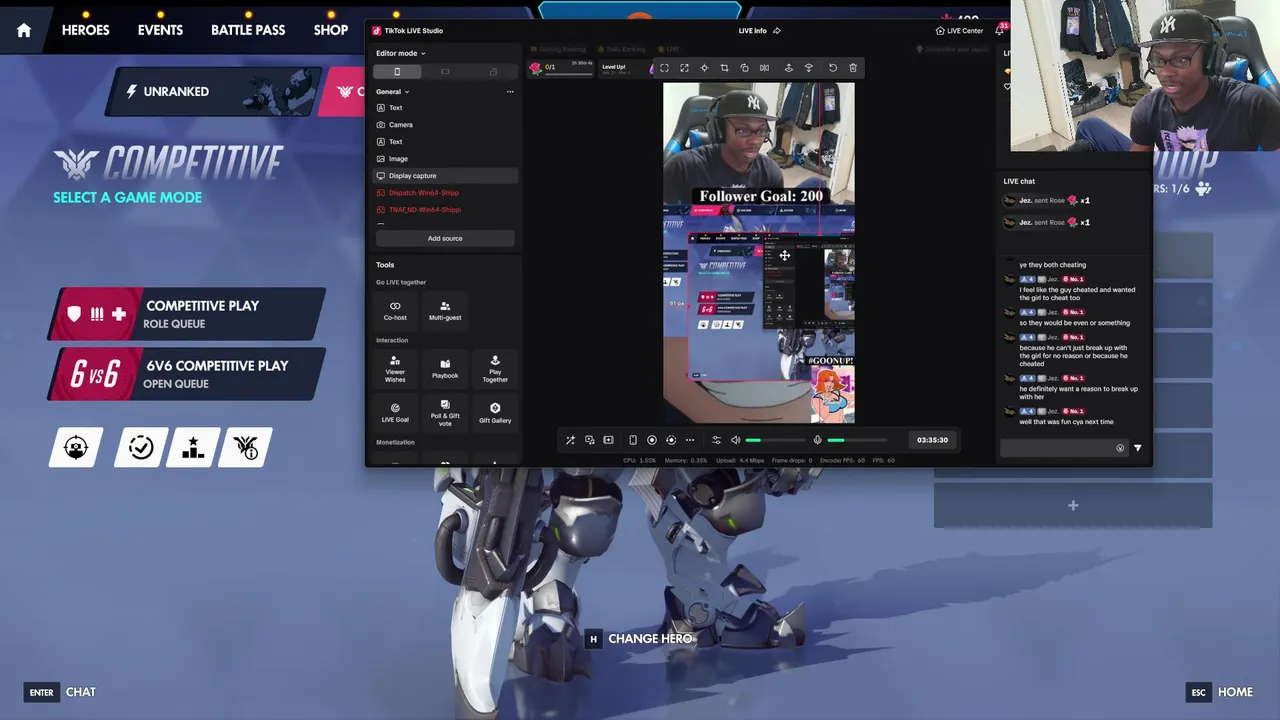This screenshot has width=1280, height=720.
Task: Open game CHAT prompt
Action: [60, 692]
